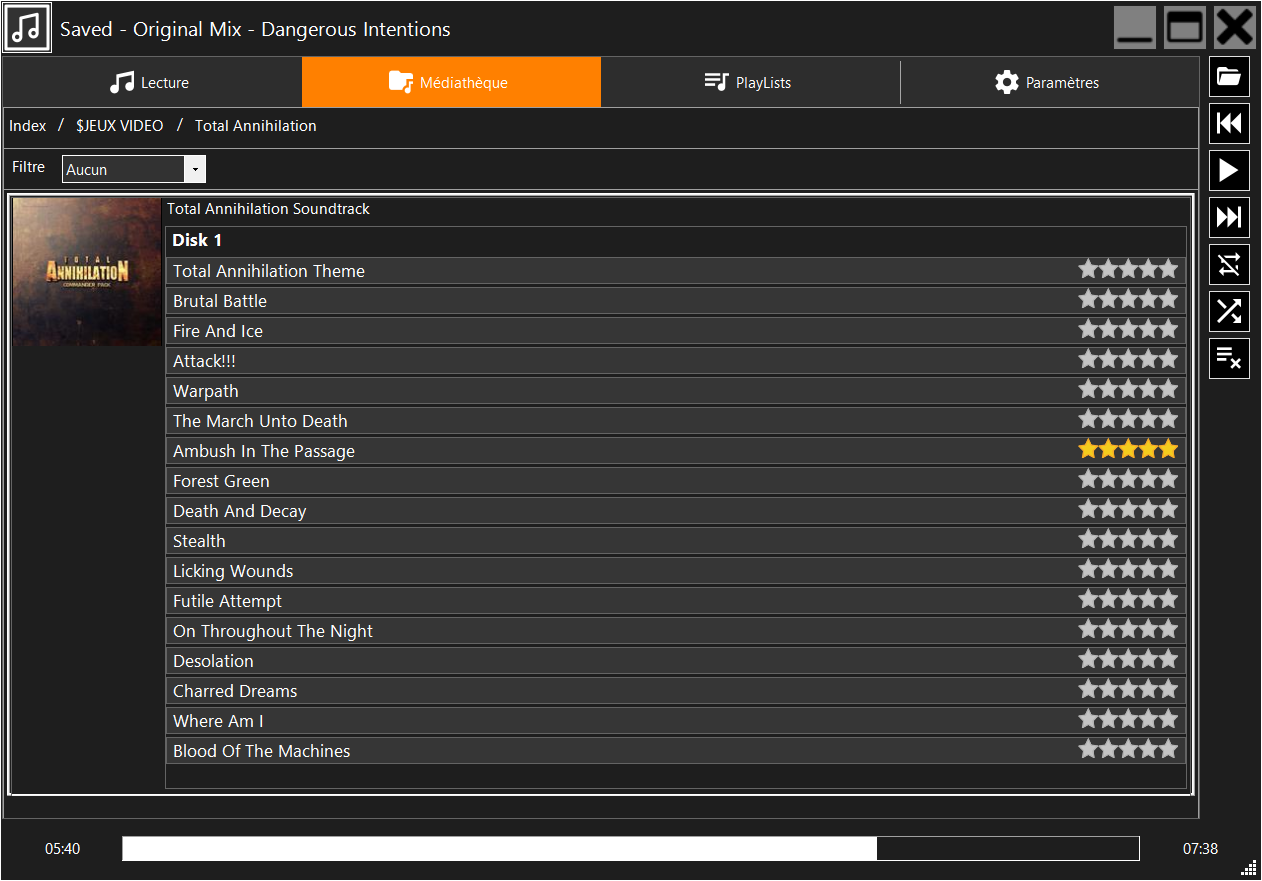1262x881 pixels.
Task: Seek within the playback progress bar
Action: coord(630,849)
